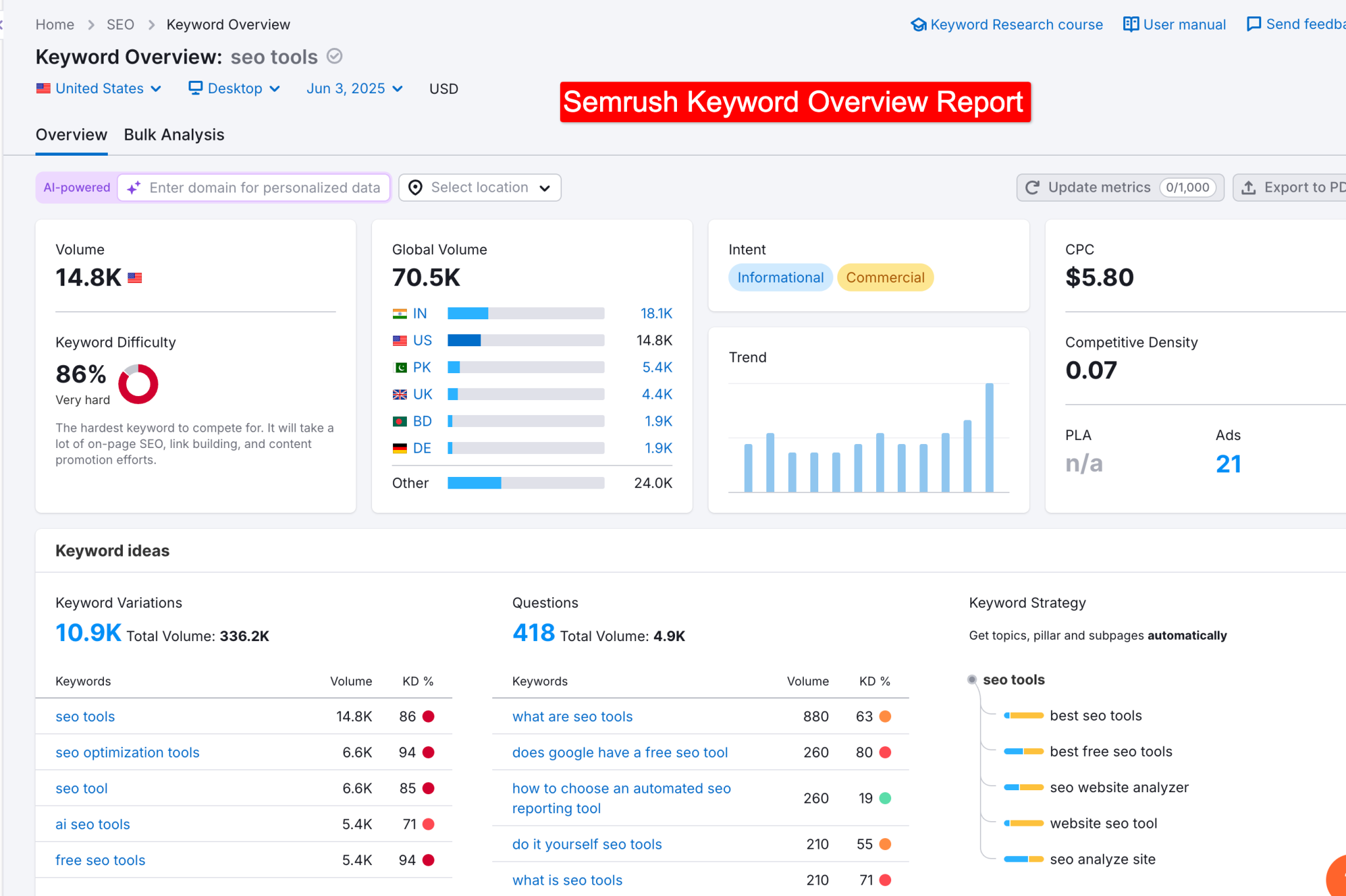Click the PK country link
Viewport: 1346px width, 896px height.
point(422,367)
